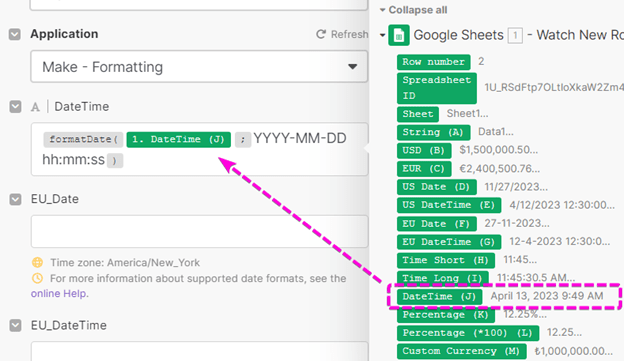The width and height of the screenshot is (624, 361).
Task: Click the 'A' text type icon beside DateTime
Action: [x=35, y=107]
